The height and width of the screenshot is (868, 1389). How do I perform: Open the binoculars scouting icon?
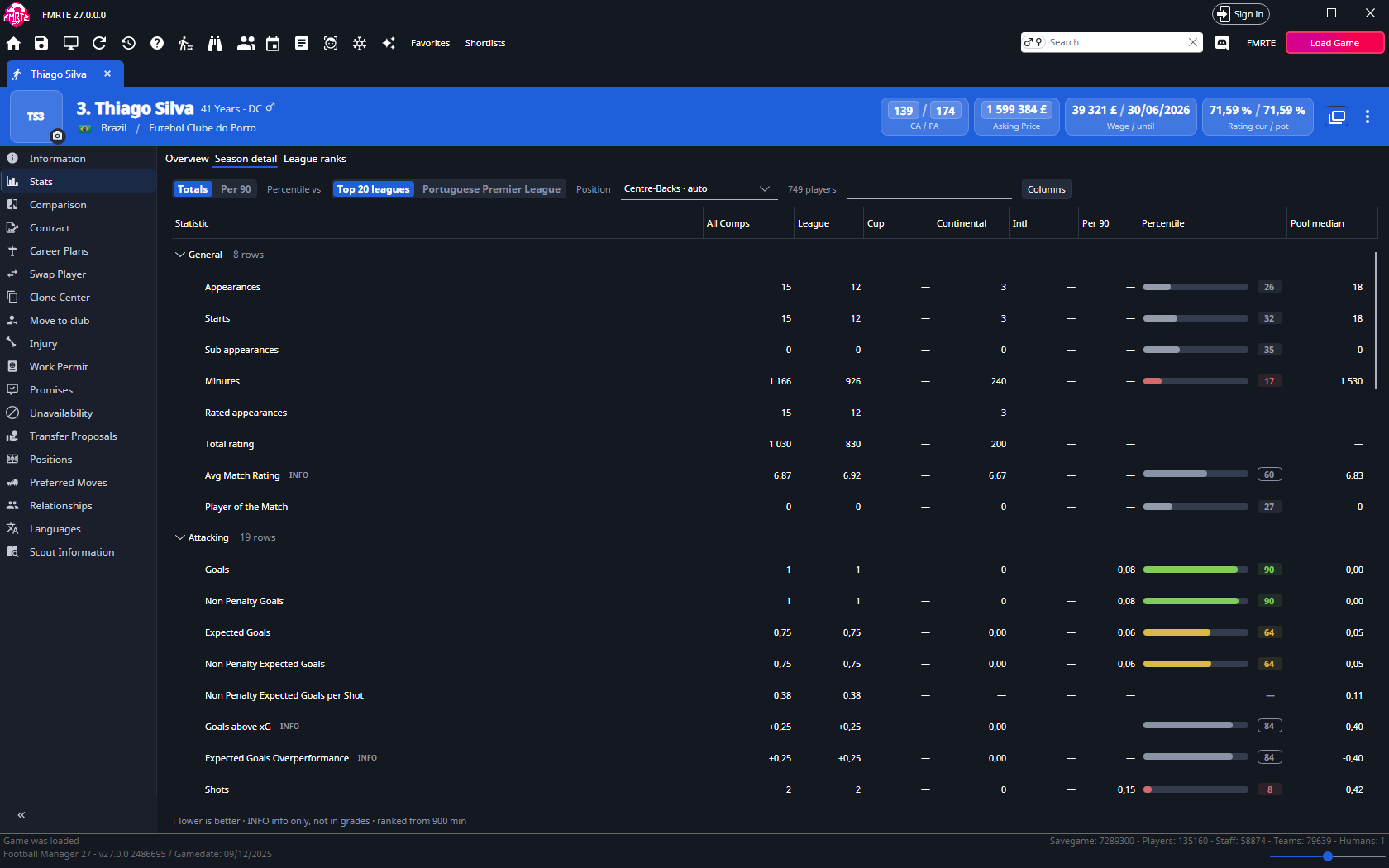215,43
